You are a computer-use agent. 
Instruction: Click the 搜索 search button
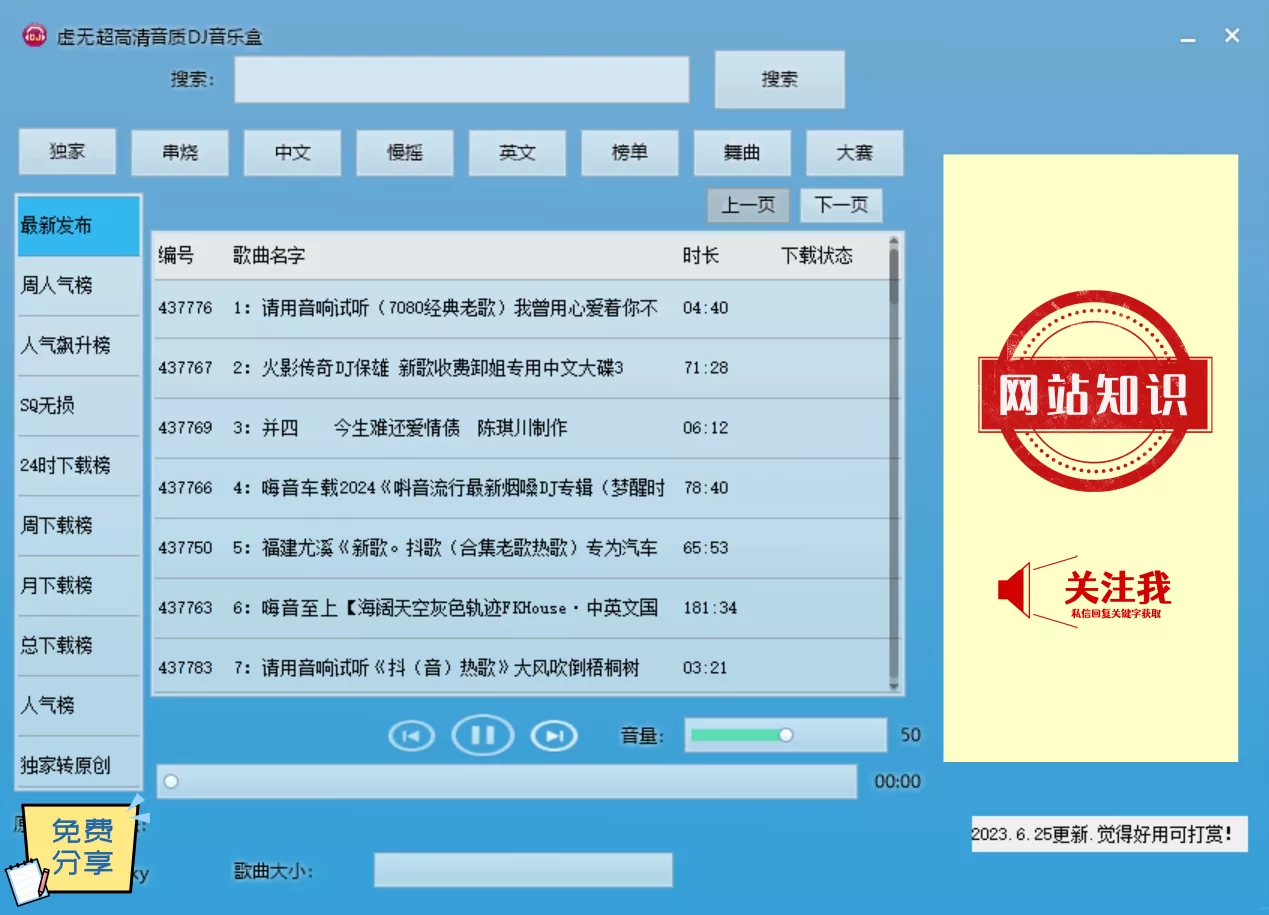[x=779, y=80]
